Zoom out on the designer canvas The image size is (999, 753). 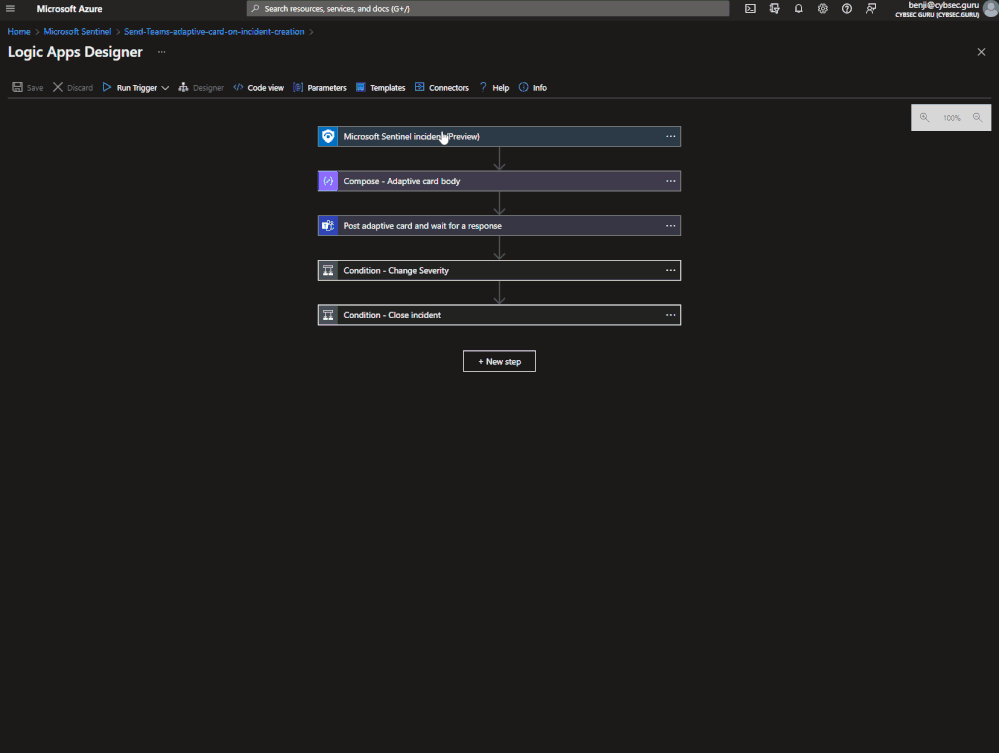[977, 118]
